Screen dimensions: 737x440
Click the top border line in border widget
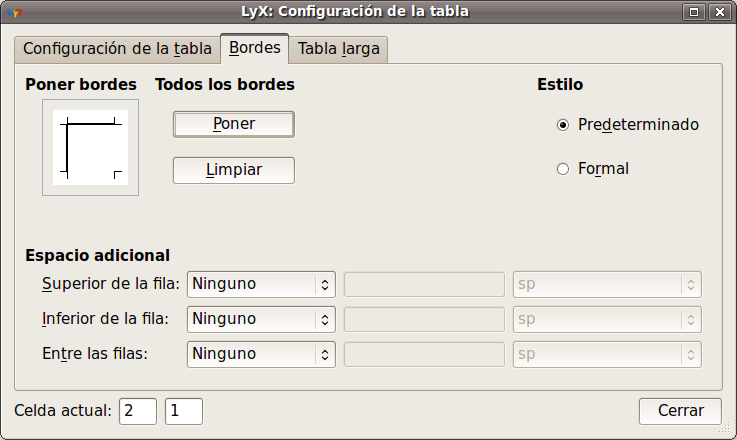pos(90,124)
